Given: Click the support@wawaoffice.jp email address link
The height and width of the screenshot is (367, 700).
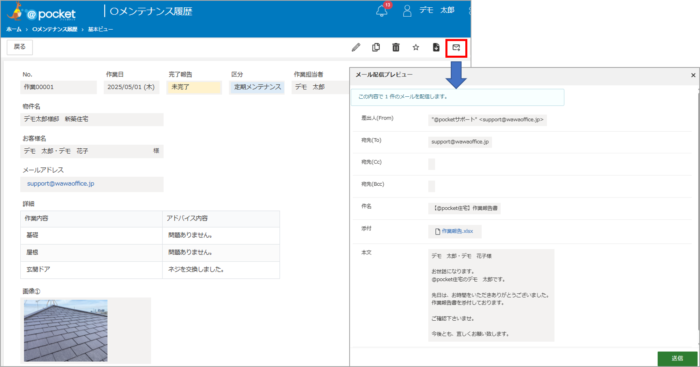Looking at the screenshot, I should point(61,184).
